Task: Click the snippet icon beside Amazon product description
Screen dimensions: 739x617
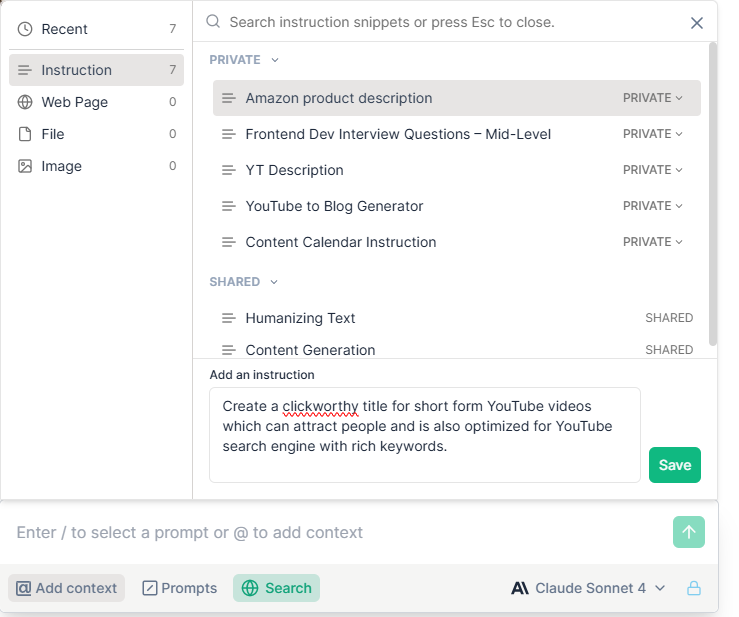Action: [x=229, y=98]
